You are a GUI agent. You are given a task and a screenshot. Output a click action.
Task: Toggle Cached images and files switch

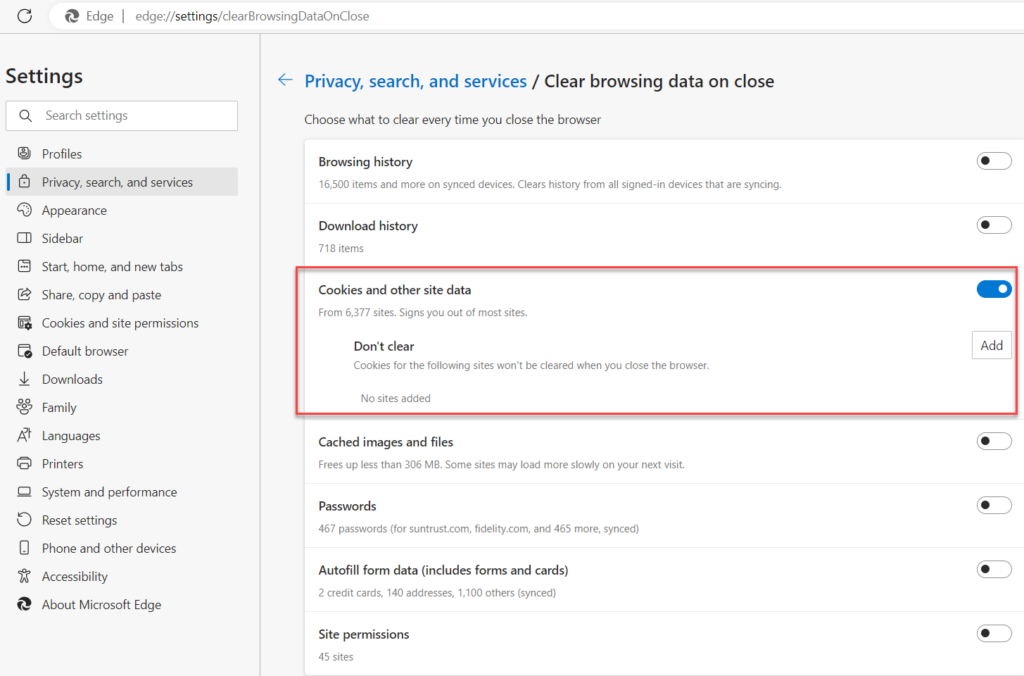click(x=993, y=441)
